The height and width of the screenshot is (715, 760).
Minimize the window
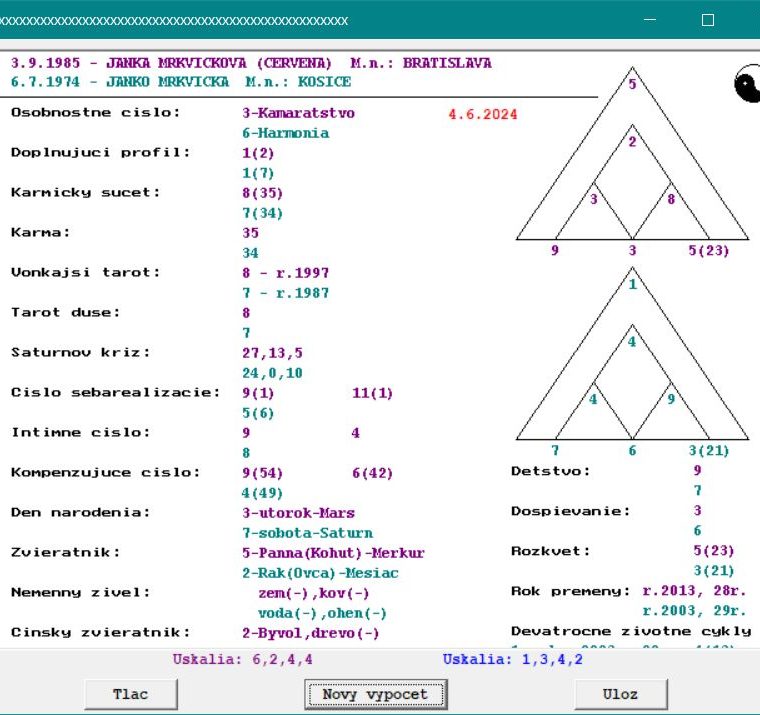tap(650, 20)
